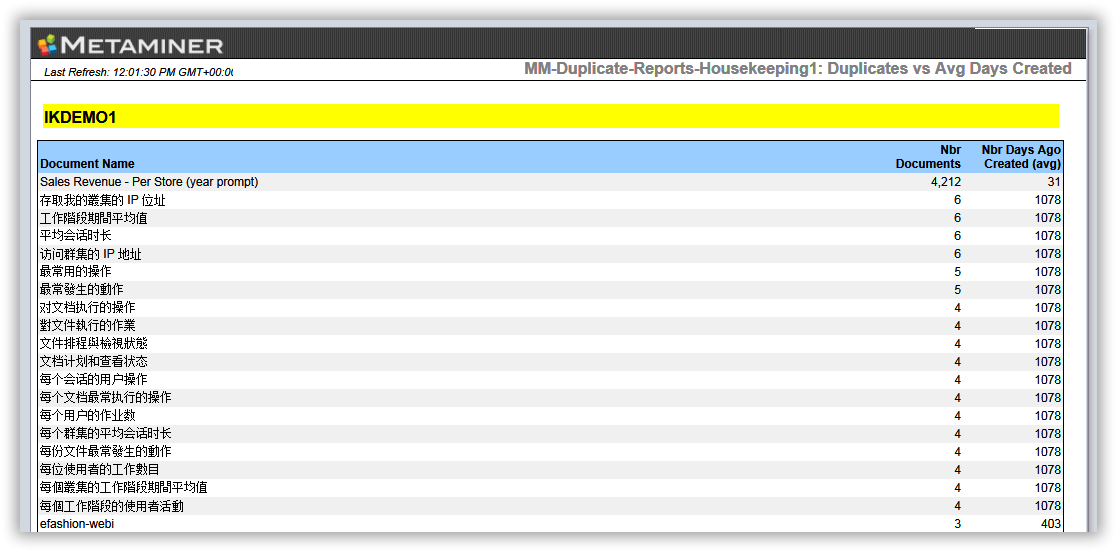Select the 每個叢集的工作階段期間平均值 document name
Screen dimensions: 1117x552
click(x=124, y=488)
